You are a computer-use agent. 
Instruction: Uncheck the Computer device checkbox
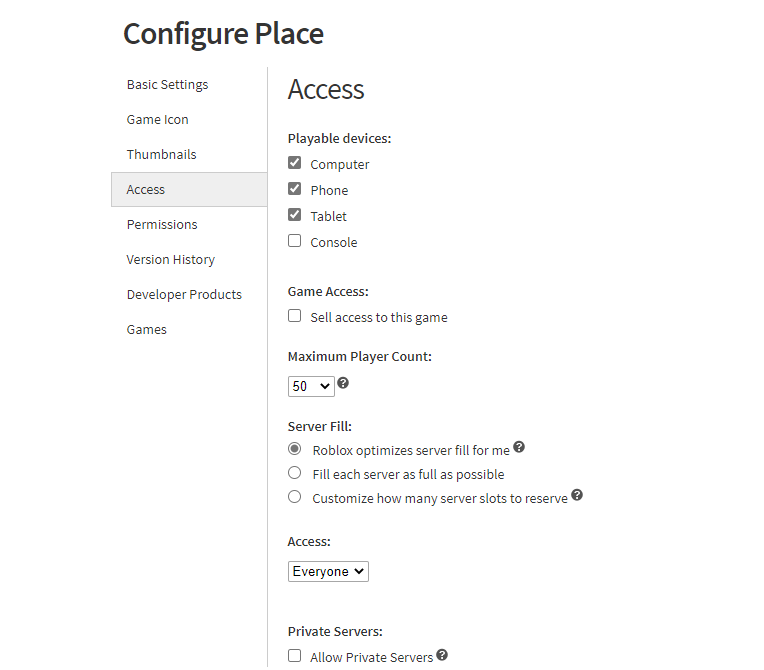point(294,163)
